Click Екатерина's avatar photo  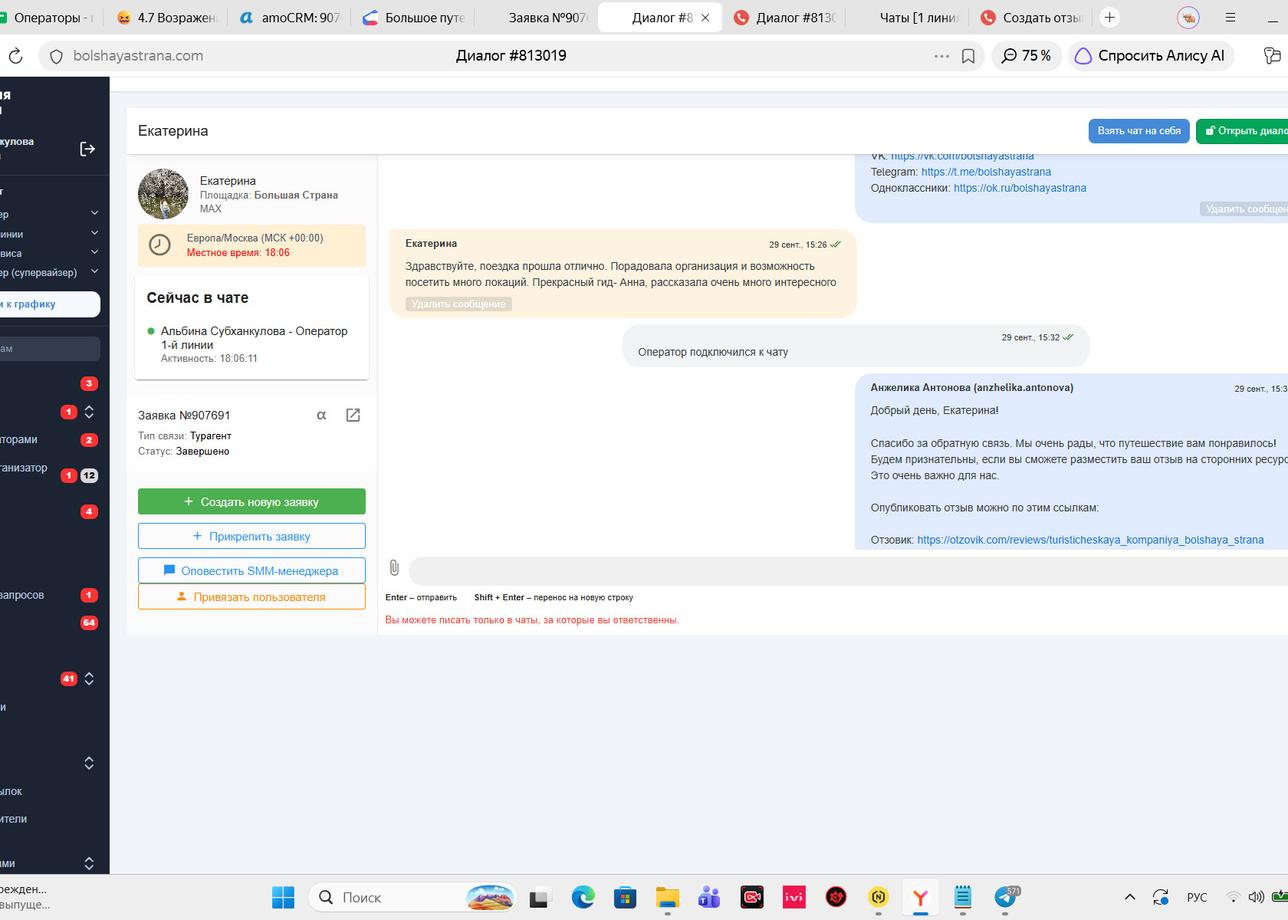click(x=164, y=193)
